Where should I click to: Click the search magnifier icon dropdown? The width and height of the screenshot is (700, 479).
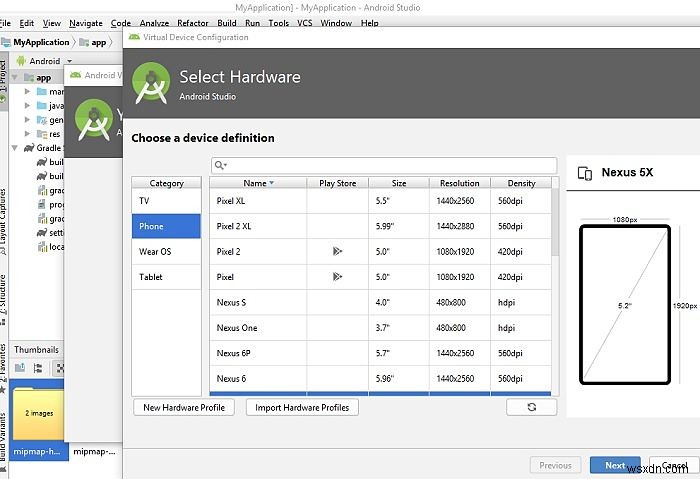pyautogui.click(x=221, y=165)
